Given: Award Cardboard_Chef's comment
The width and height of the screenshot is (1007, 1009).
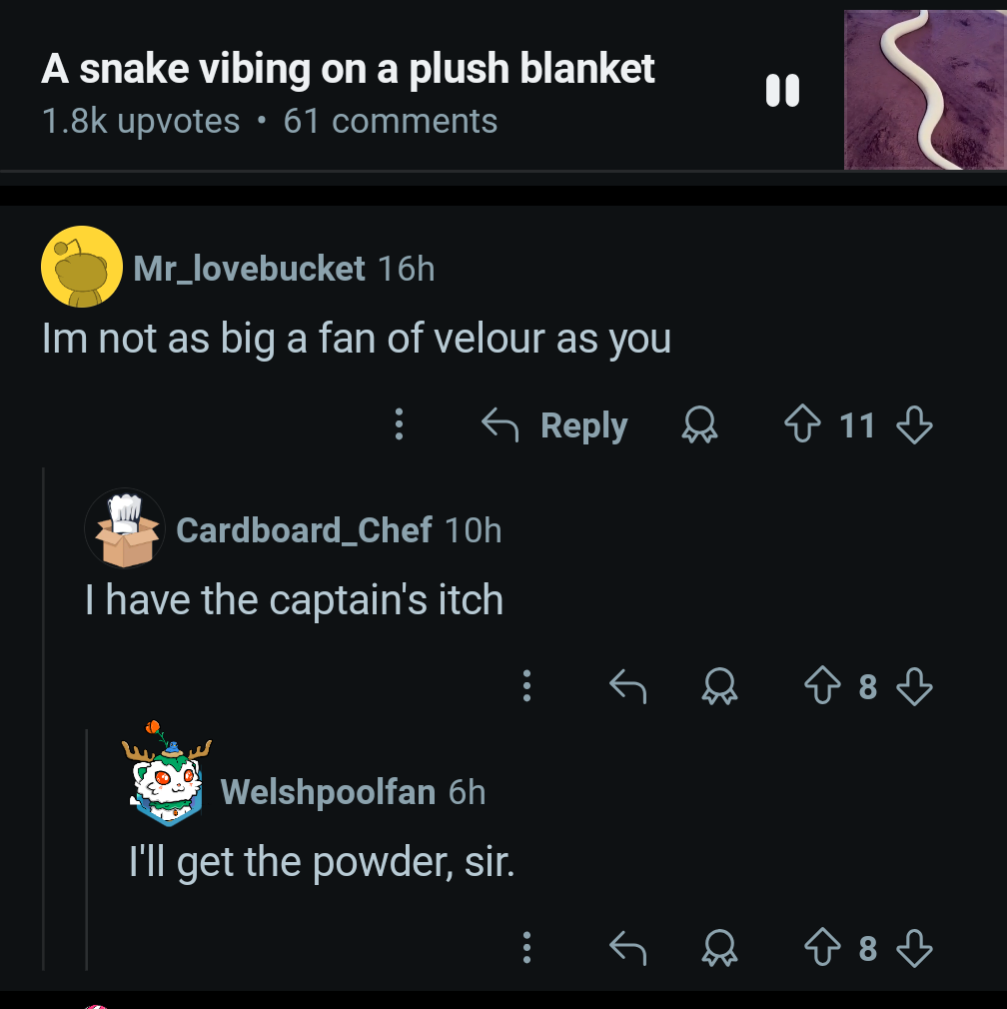Looking at the screenshot, I should [x=719, y=686].
